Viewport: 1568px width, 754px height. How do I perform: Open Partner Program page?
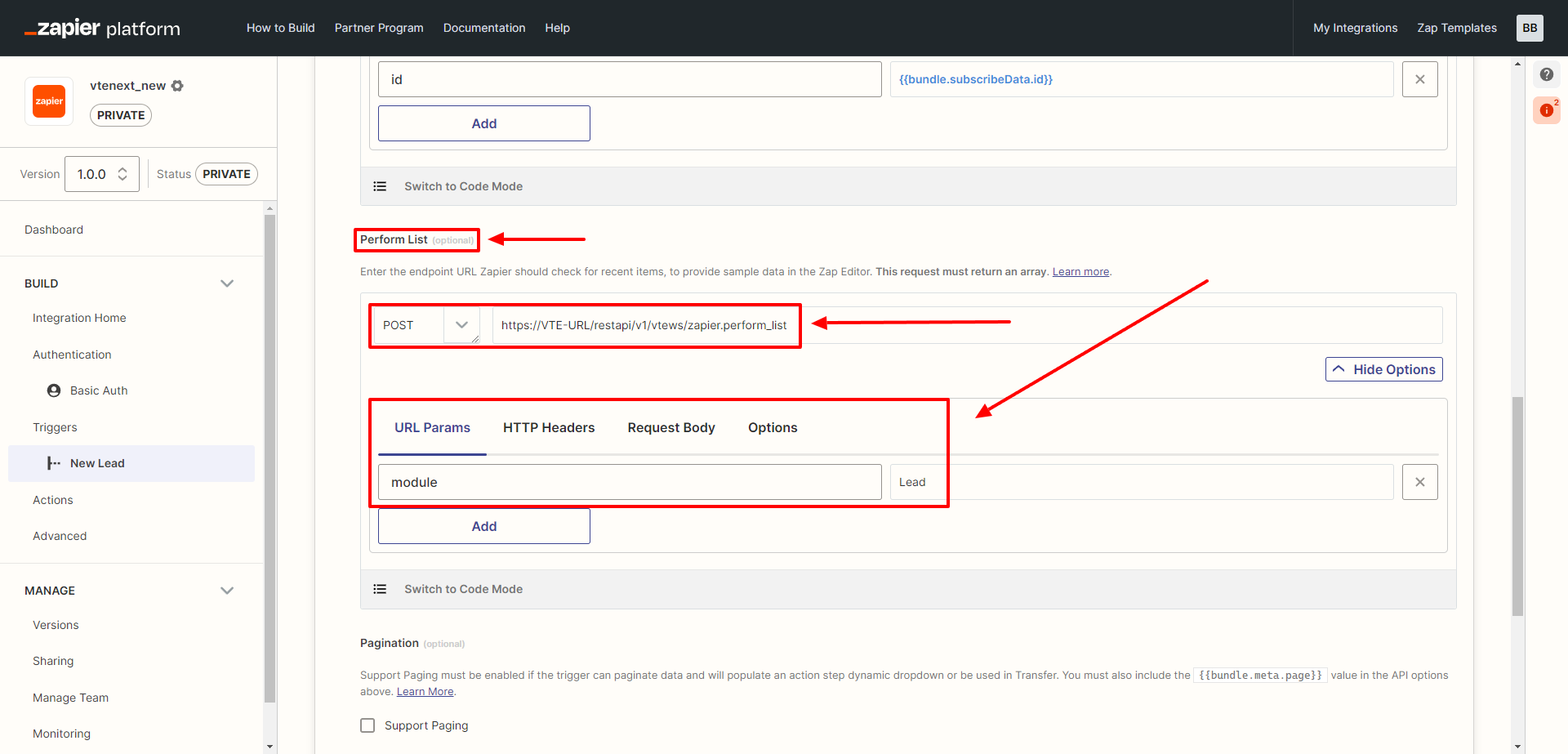[379, 28]
